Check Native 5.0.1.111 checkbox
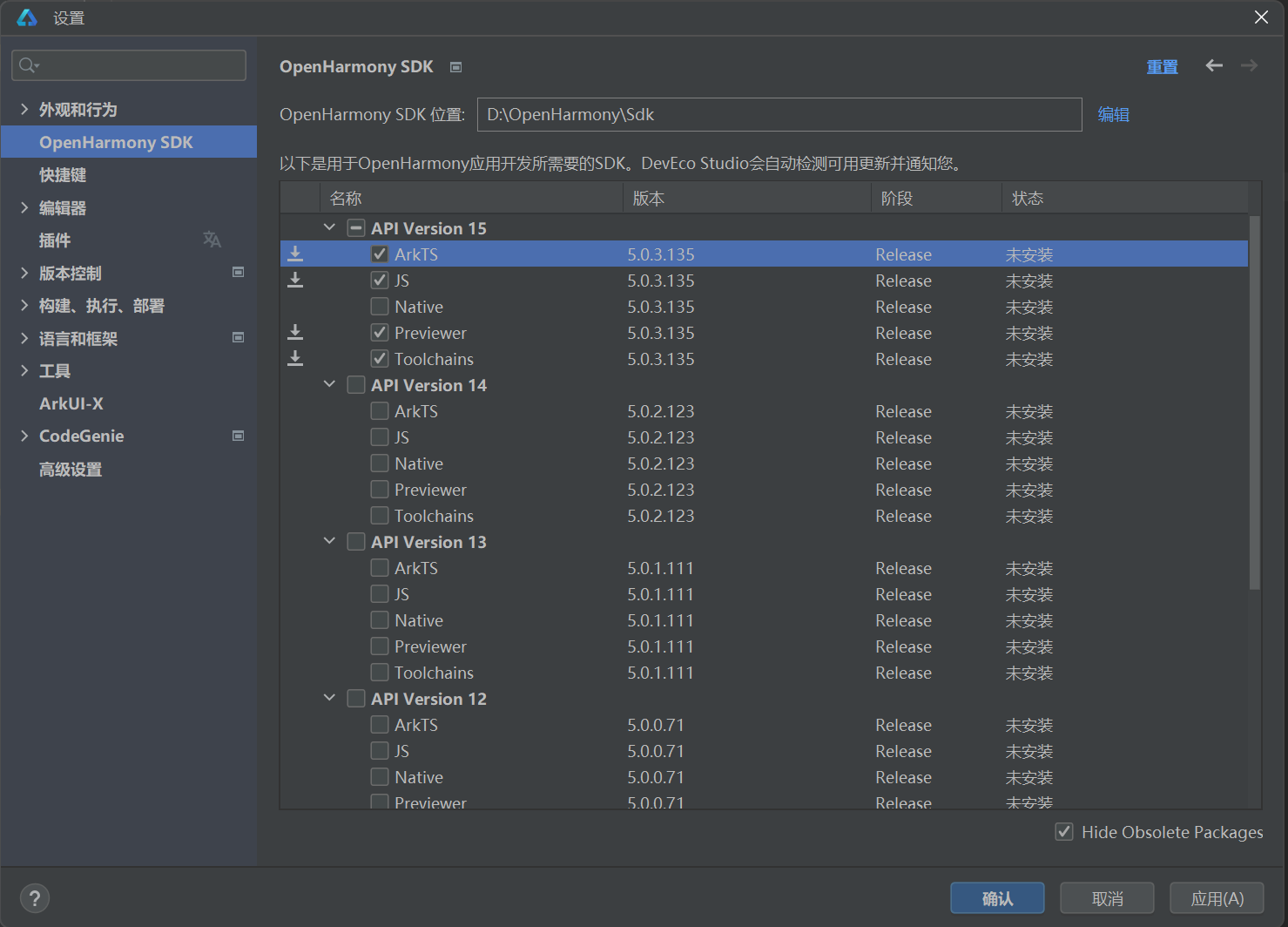1288x927 pixels. 380,620
